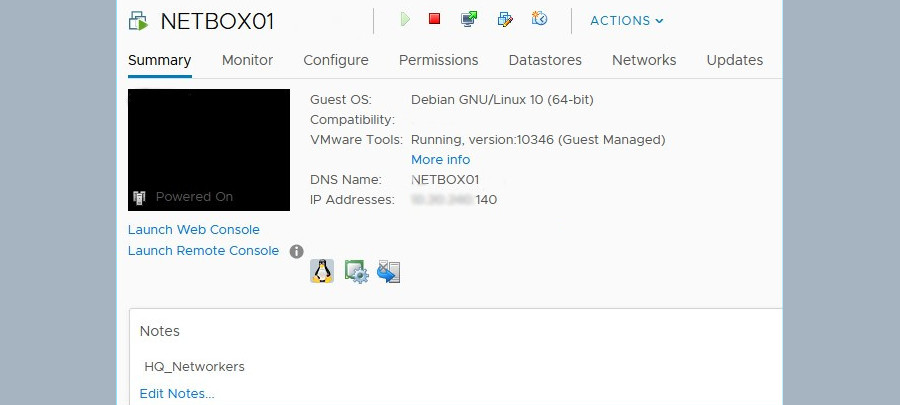The width and height of the screenshot is (900, 405).
Task: Open the Configure tab
Action: [336, 60]
